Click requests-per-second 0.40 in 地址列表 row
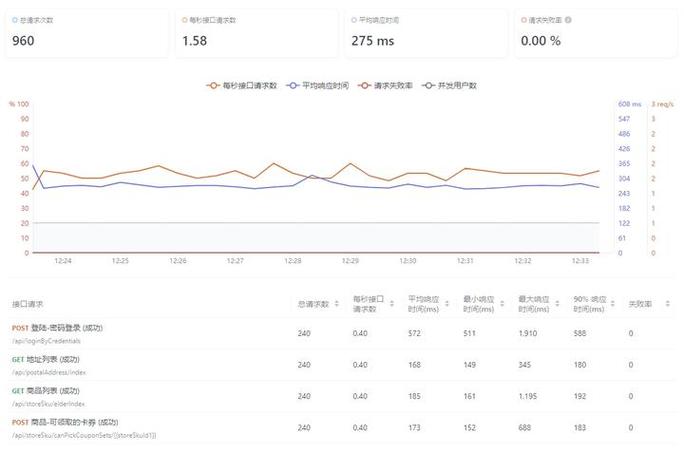 [x=360, y=365]
